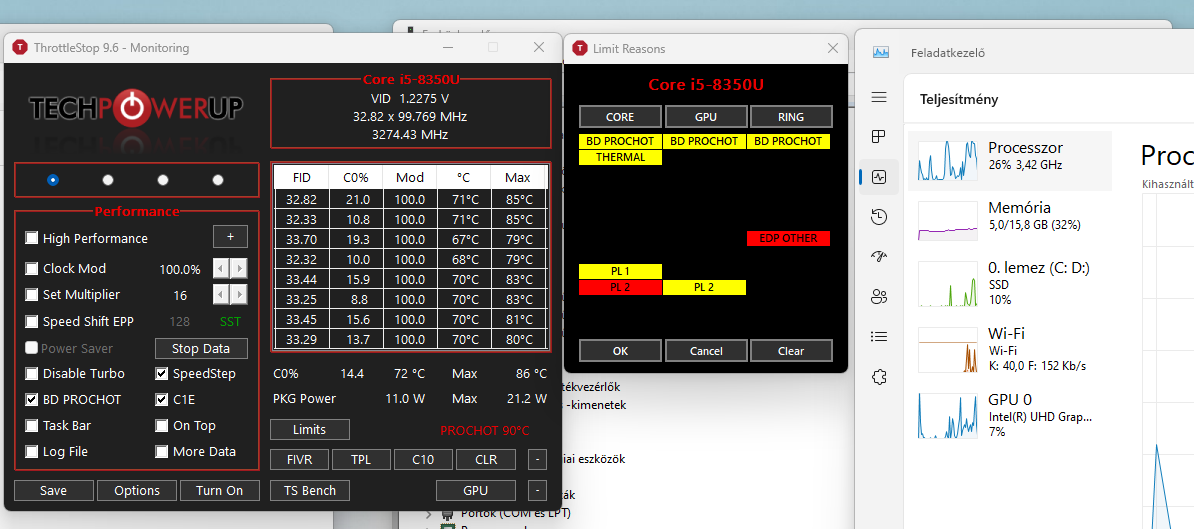Enable the Set Multiplier checkbox
This screenshot has width=1194, height=529.
[31, 295]
